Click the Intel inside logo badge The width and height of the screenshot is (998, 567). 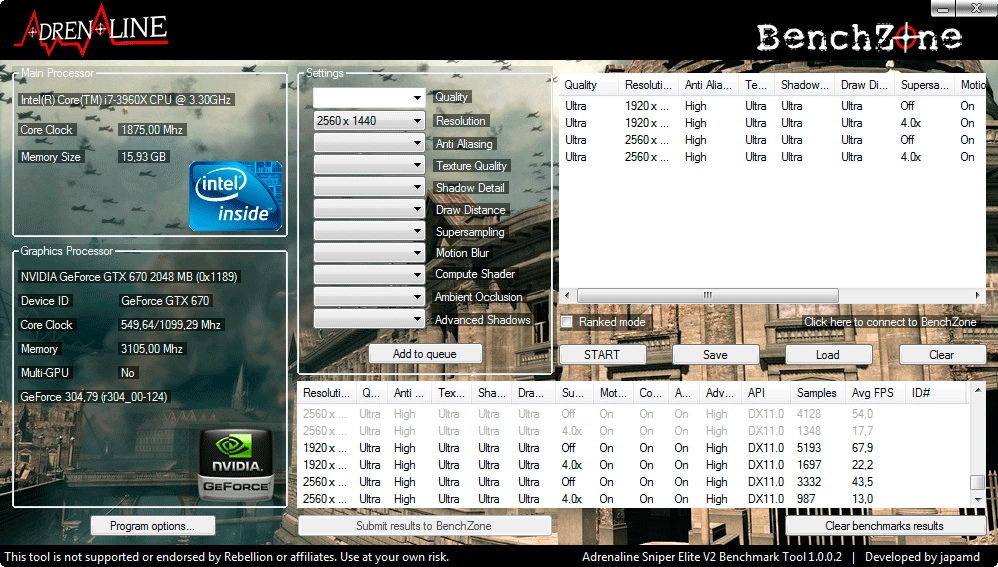pyautogui.click(x=235, y=196)
